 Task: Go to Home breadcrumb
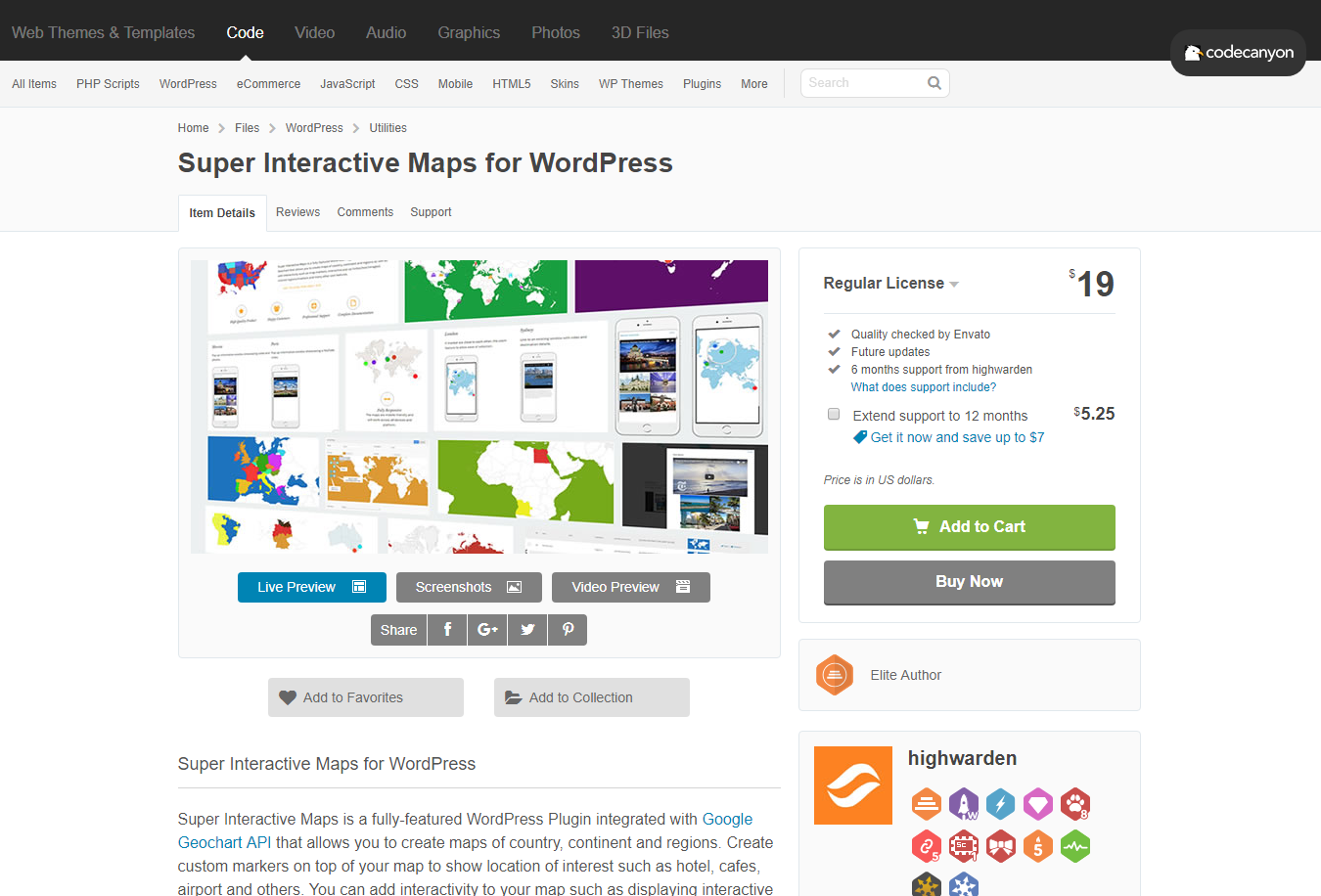(x=193, y=128)
